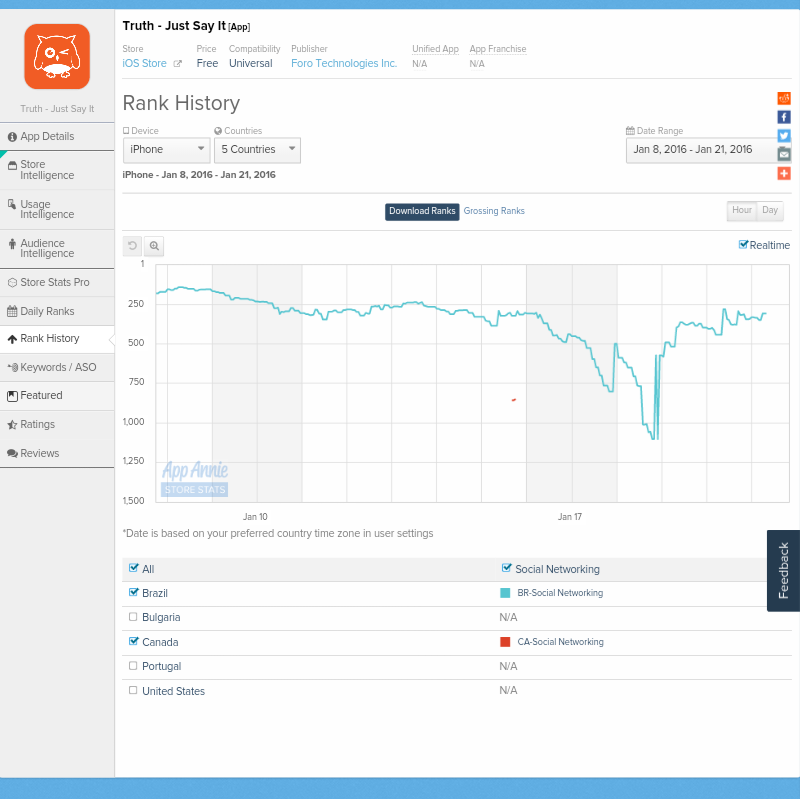
Task: Click the Truth - Just Say It sidebar title
Action: point(57,109)
